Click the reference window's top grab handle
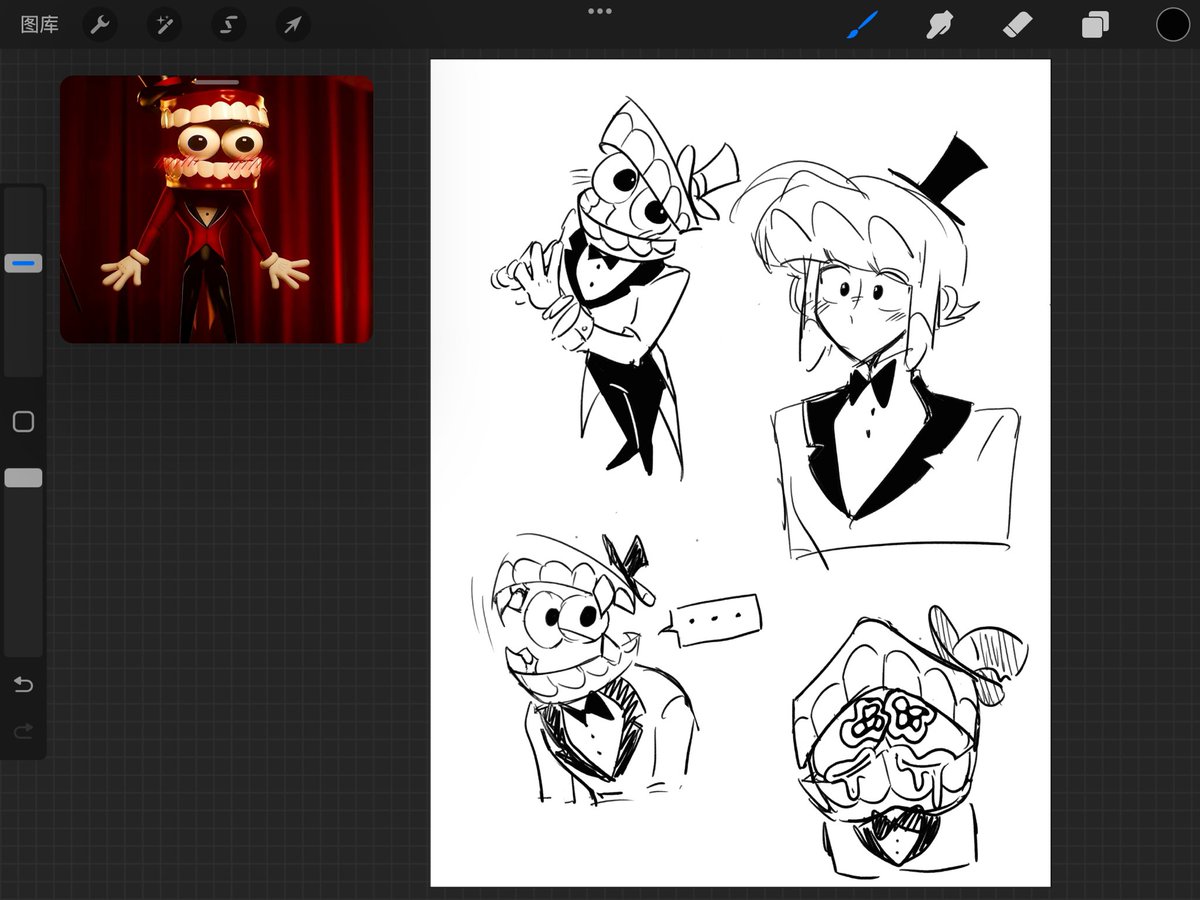 (x=216, y=81)
